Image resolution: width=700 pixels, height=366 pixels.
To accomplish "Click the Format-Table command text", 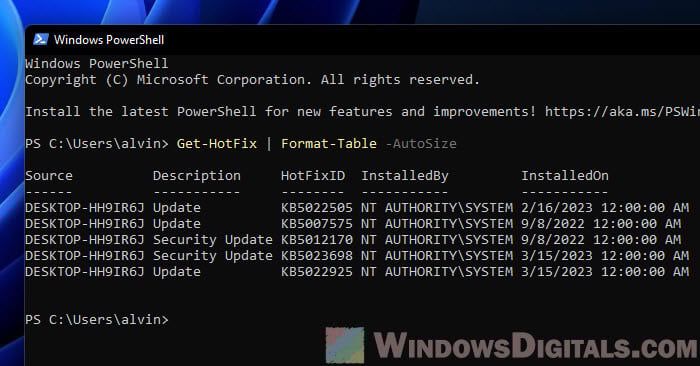I will (329, 143).
